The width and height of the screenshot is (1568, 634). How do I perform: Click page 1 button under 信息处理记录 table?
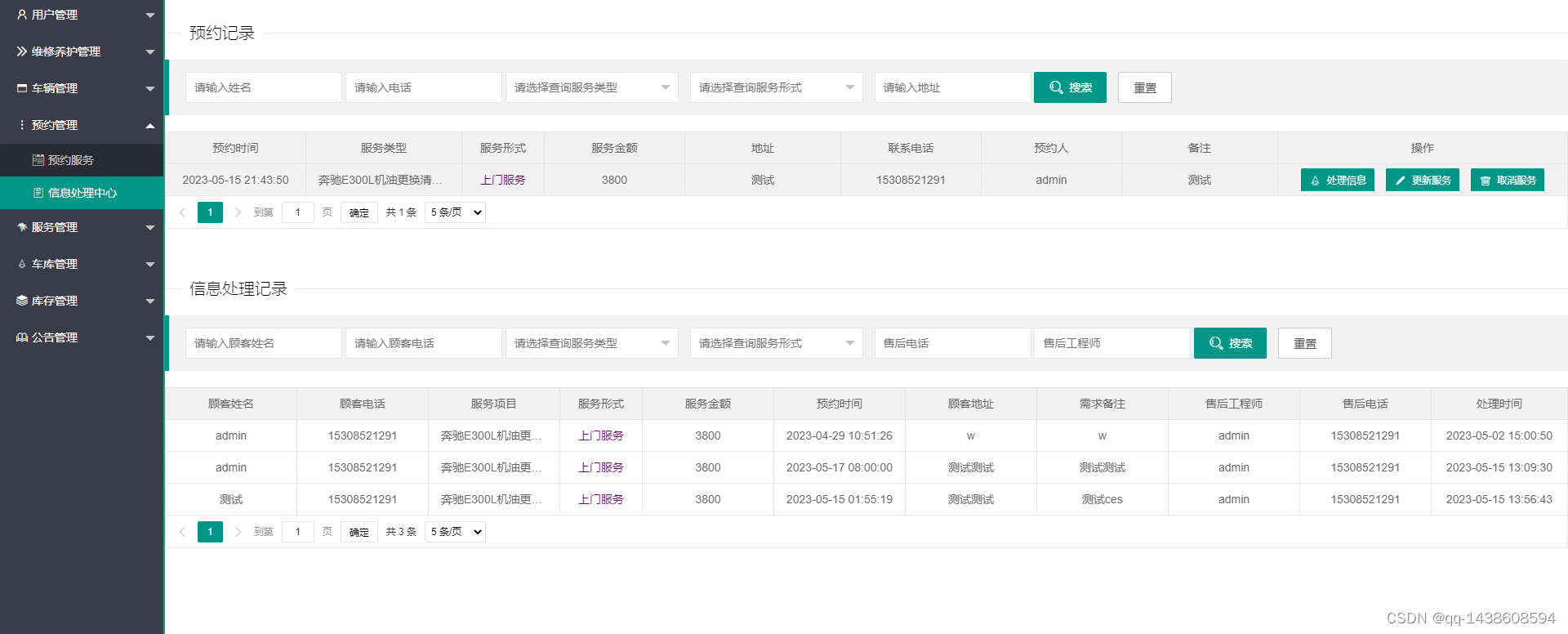tap(210, 532)
